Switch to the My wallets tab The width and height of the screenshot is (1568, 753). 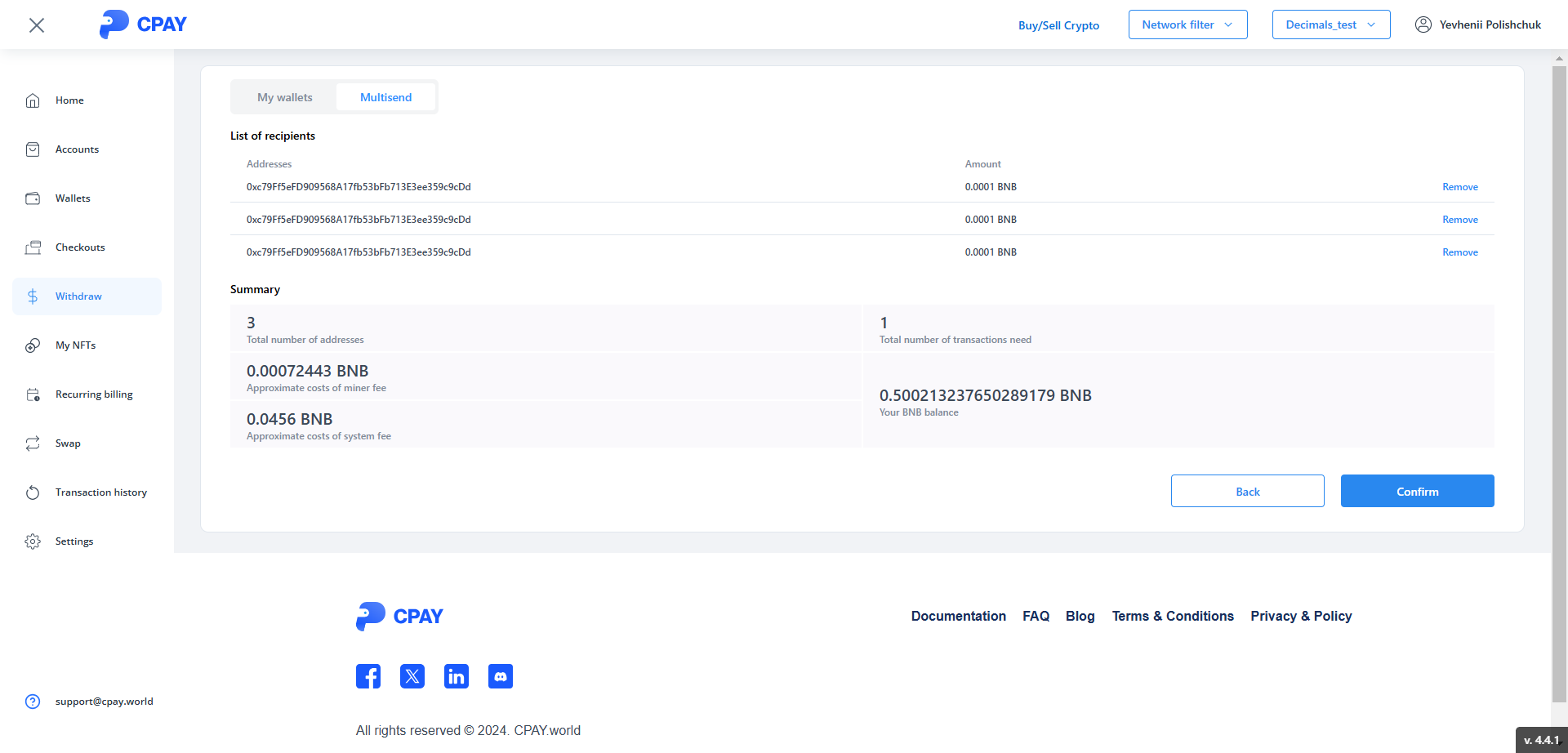click(284, 97)
